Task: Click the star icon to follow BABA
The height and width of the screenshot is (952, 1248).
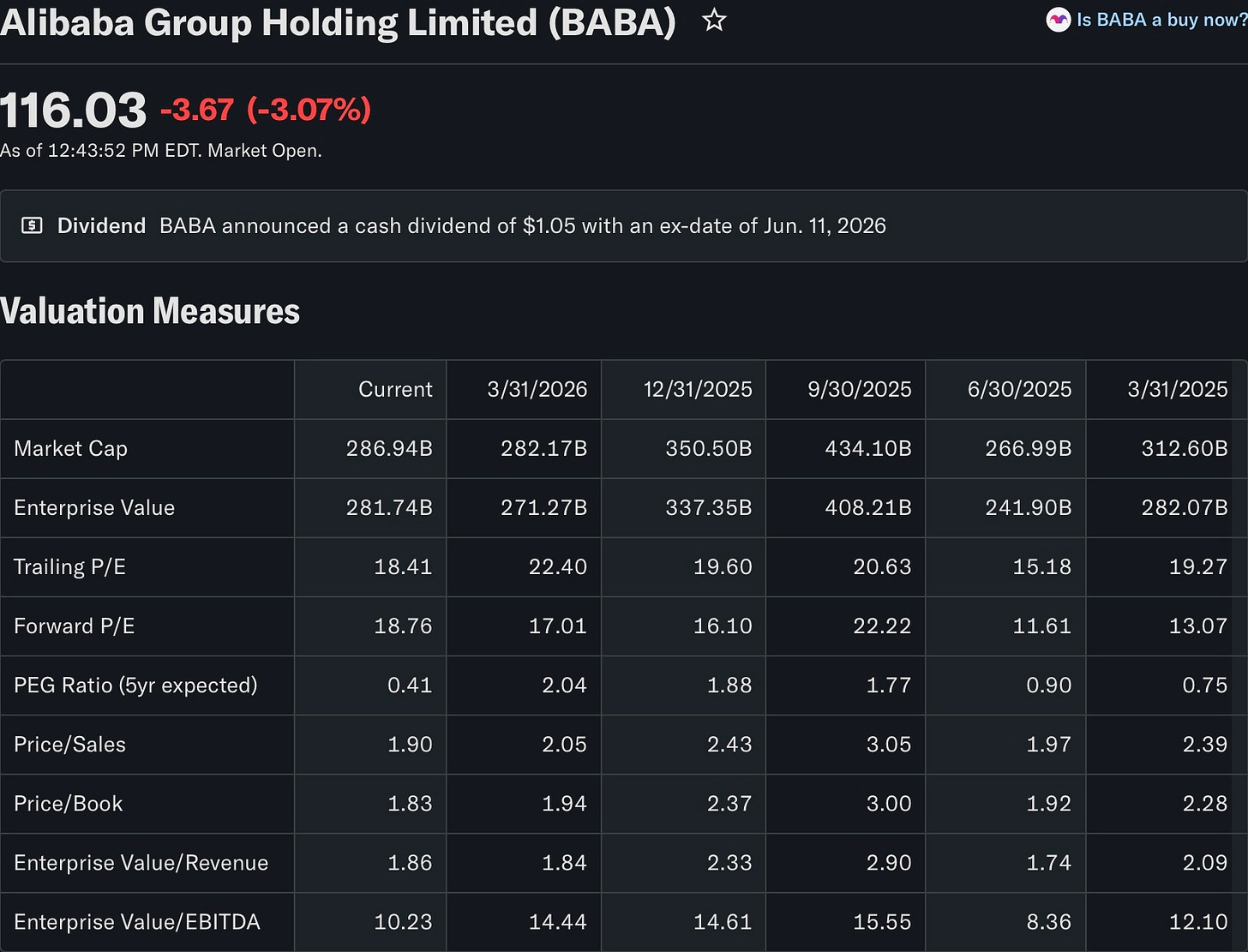Action: (714, 20)
